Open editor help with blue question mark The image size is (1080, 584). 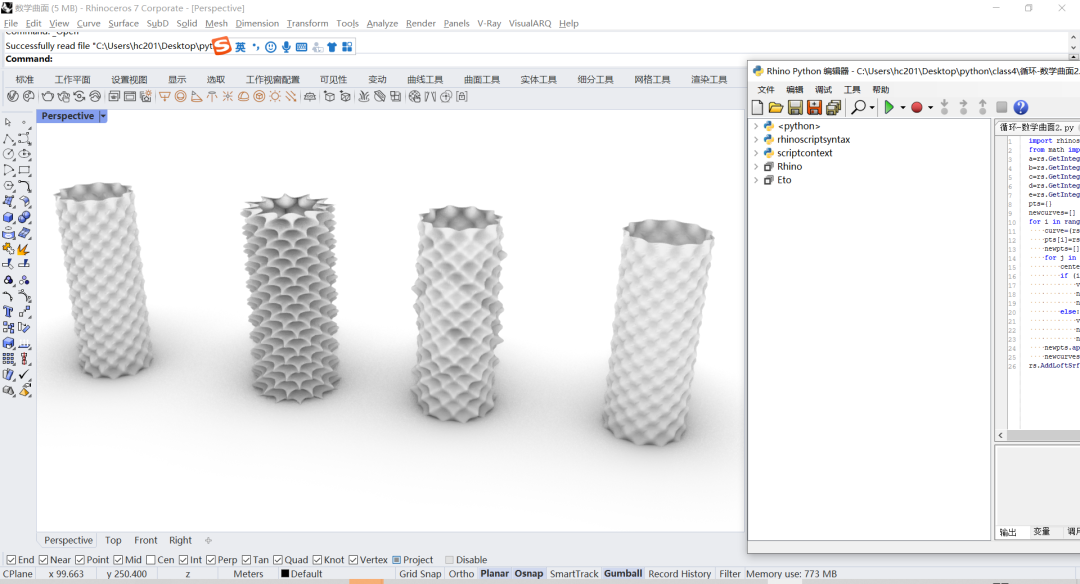[x=1021, y=107]
